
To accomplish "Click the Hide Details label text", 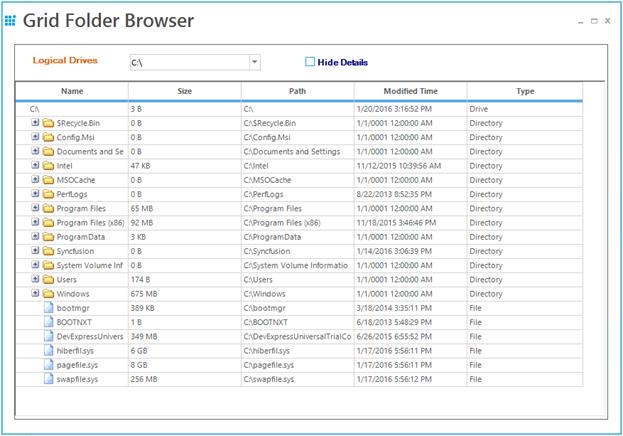I will 342,62.
